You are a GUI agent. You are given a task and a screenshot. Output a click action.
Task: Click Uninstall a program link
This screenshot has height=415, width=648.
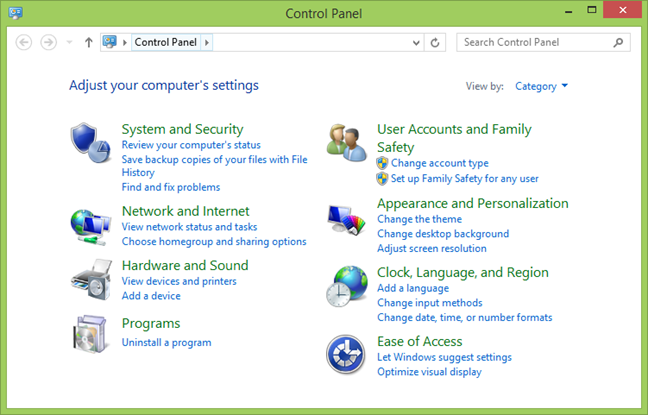pyautogui.click(x=166, y=343)
